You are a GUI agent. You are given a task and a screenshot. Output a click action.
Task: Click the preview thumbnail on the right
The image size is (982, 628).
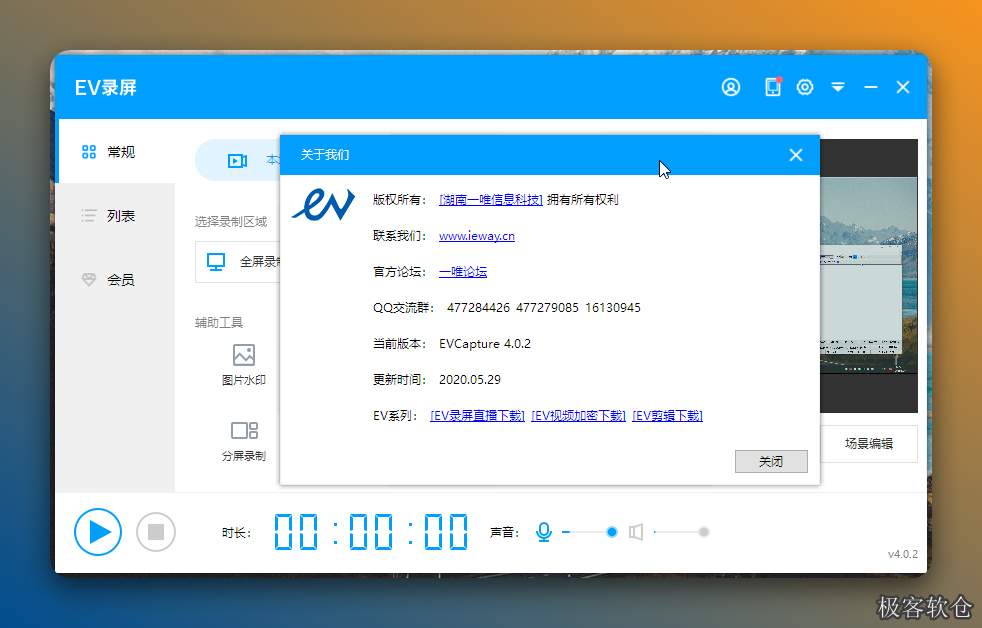point(869,275)
